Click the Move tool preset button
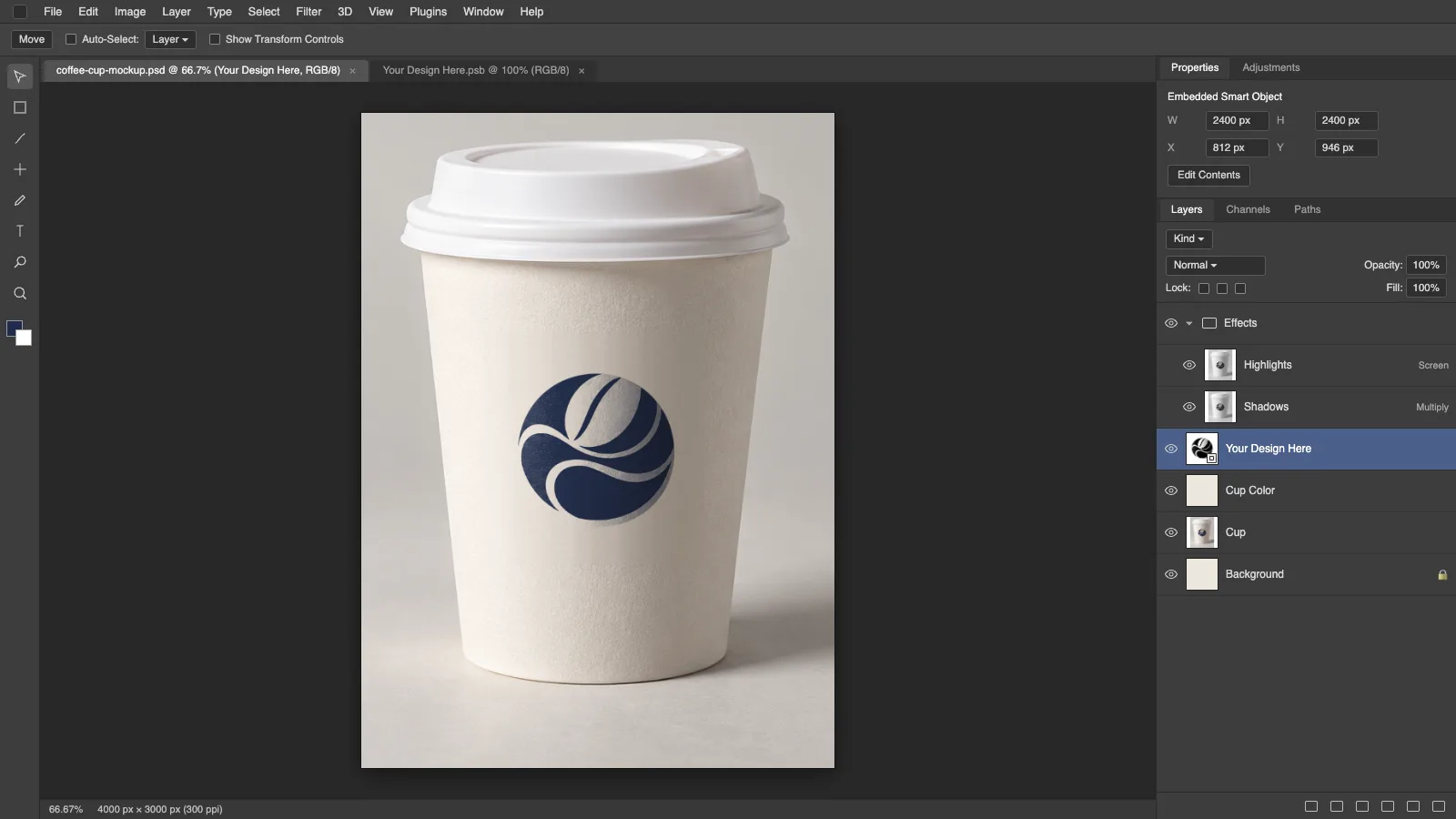This screenshot has width=1456, height=819. (32, 39)
